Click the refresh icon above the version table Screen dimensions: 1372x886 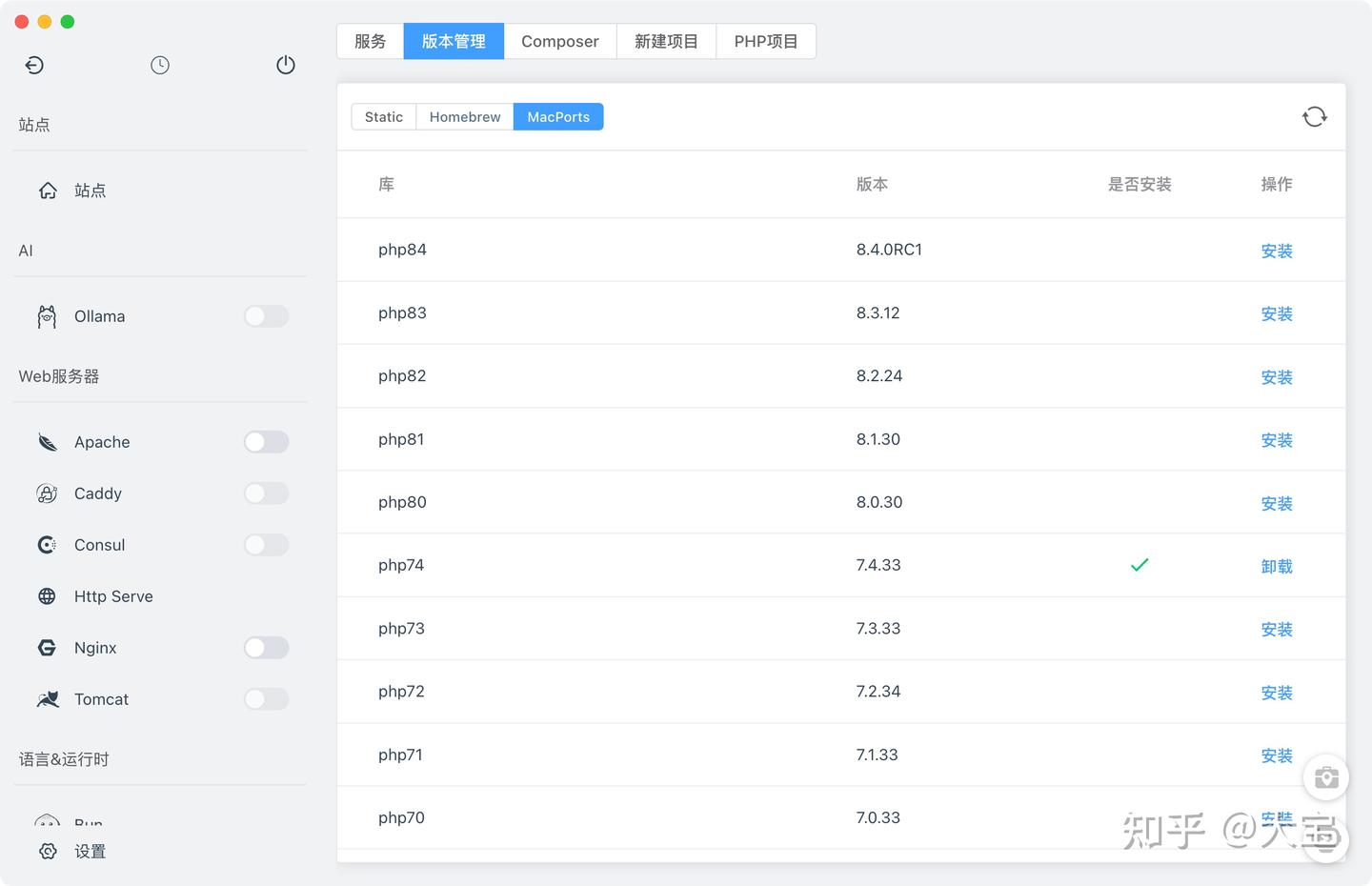pos(1315,115)
